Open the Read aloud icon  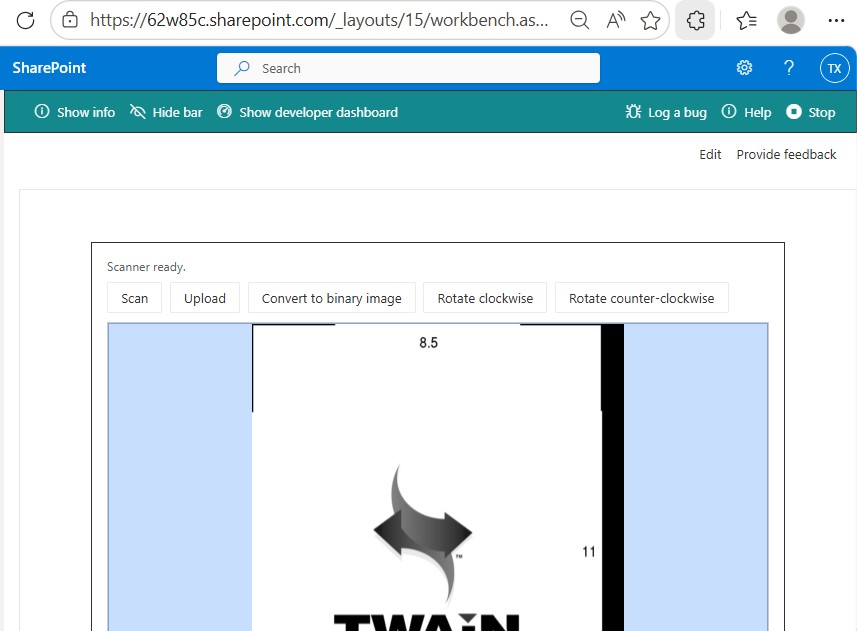pos(616,21)
